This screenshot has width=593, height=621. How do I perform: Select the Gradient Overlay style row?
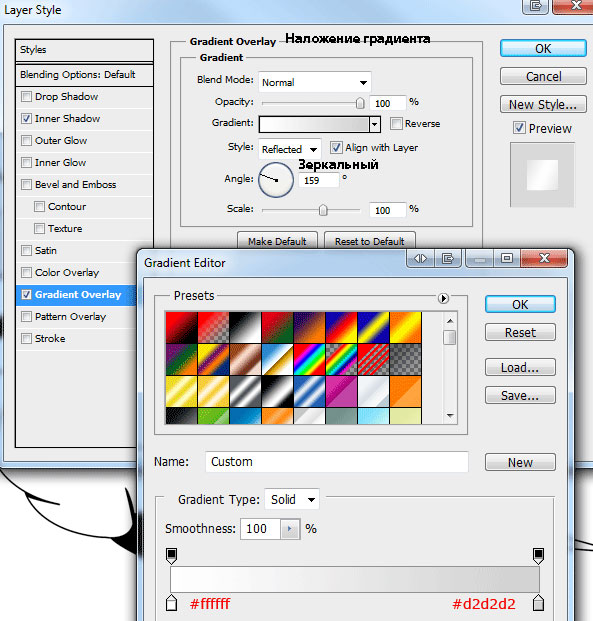77,295
